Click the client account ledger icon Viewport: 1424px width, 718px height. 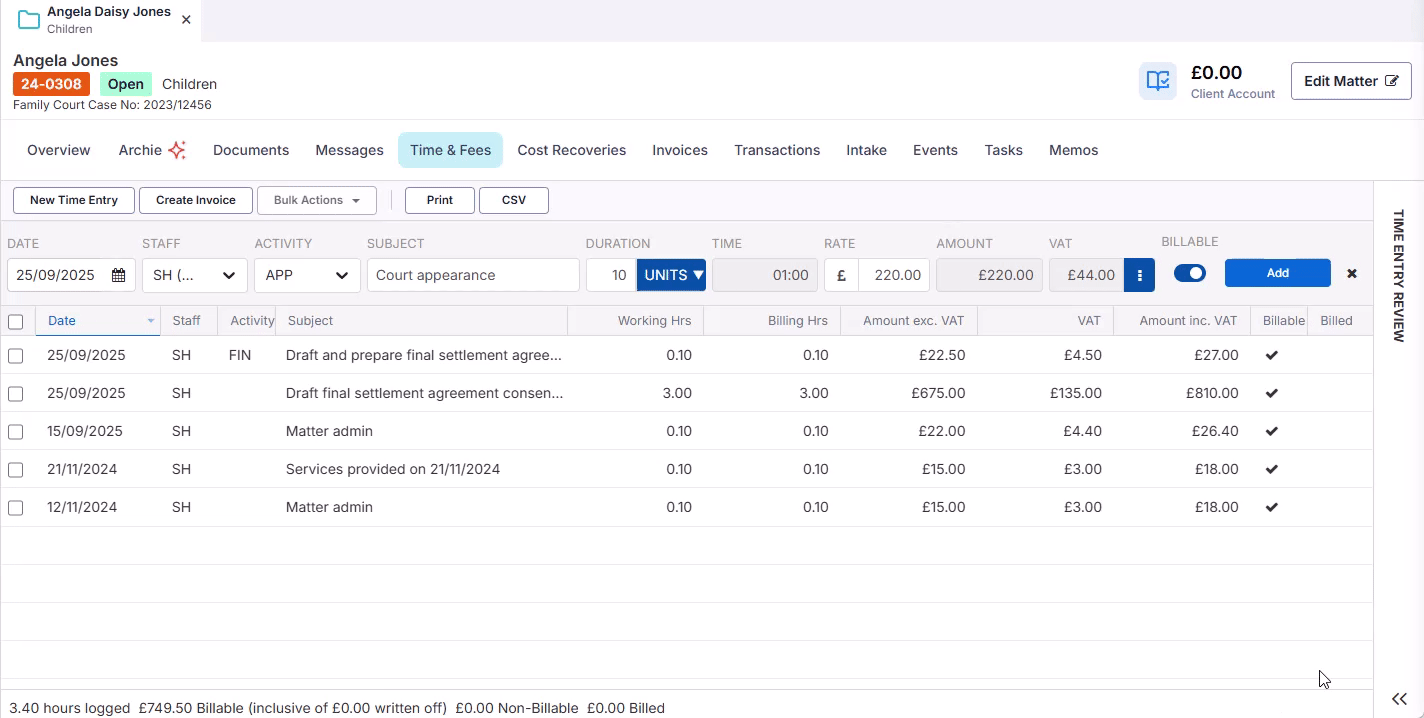1158,81
